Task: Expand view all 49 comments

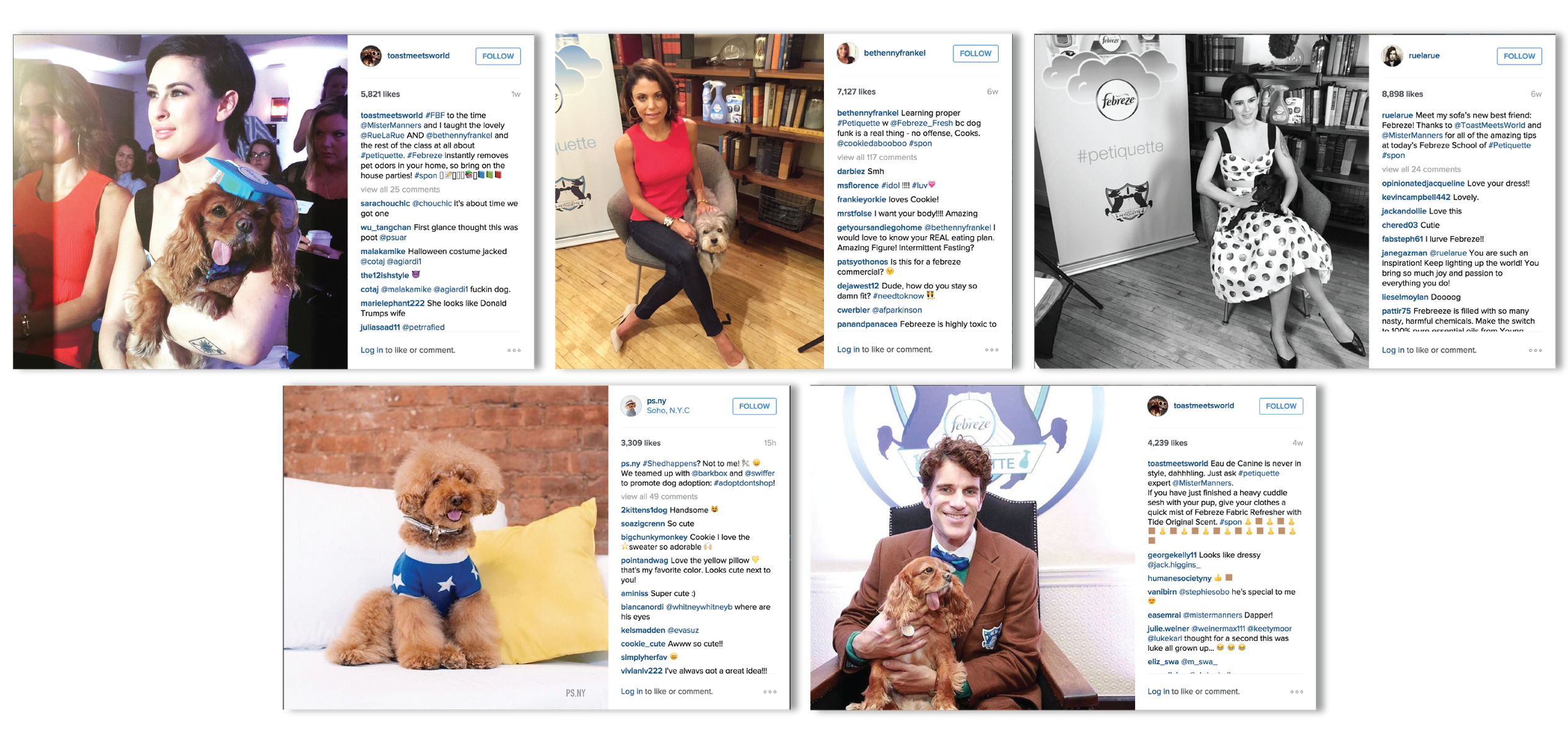Action: click(659, 496)
